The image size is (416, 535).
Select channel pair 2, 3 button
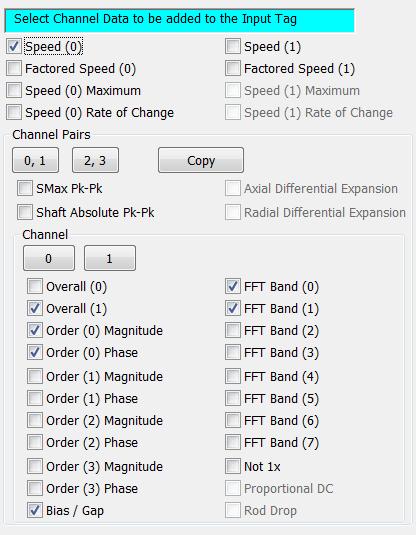coord(95,160)
